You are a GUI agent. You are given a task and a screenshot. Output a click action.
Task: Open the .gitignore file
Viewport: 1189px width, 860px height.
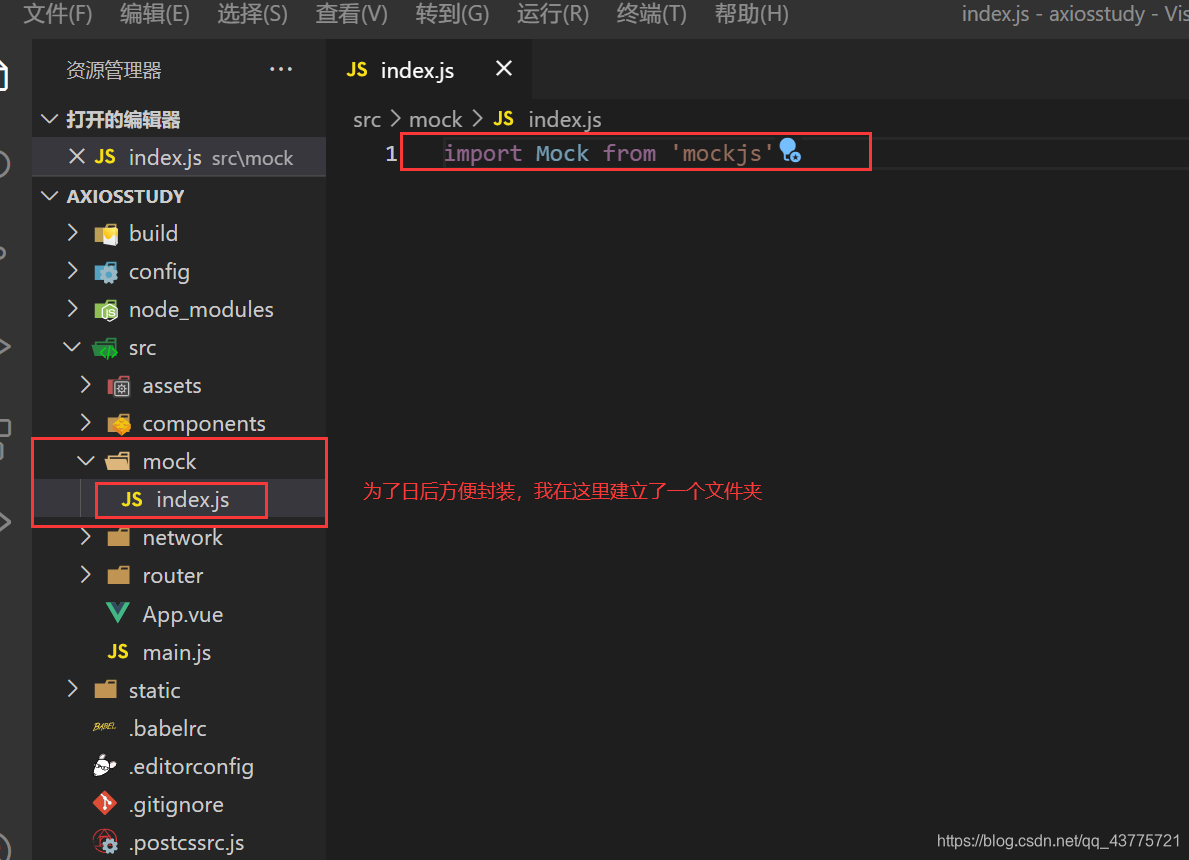176,804
